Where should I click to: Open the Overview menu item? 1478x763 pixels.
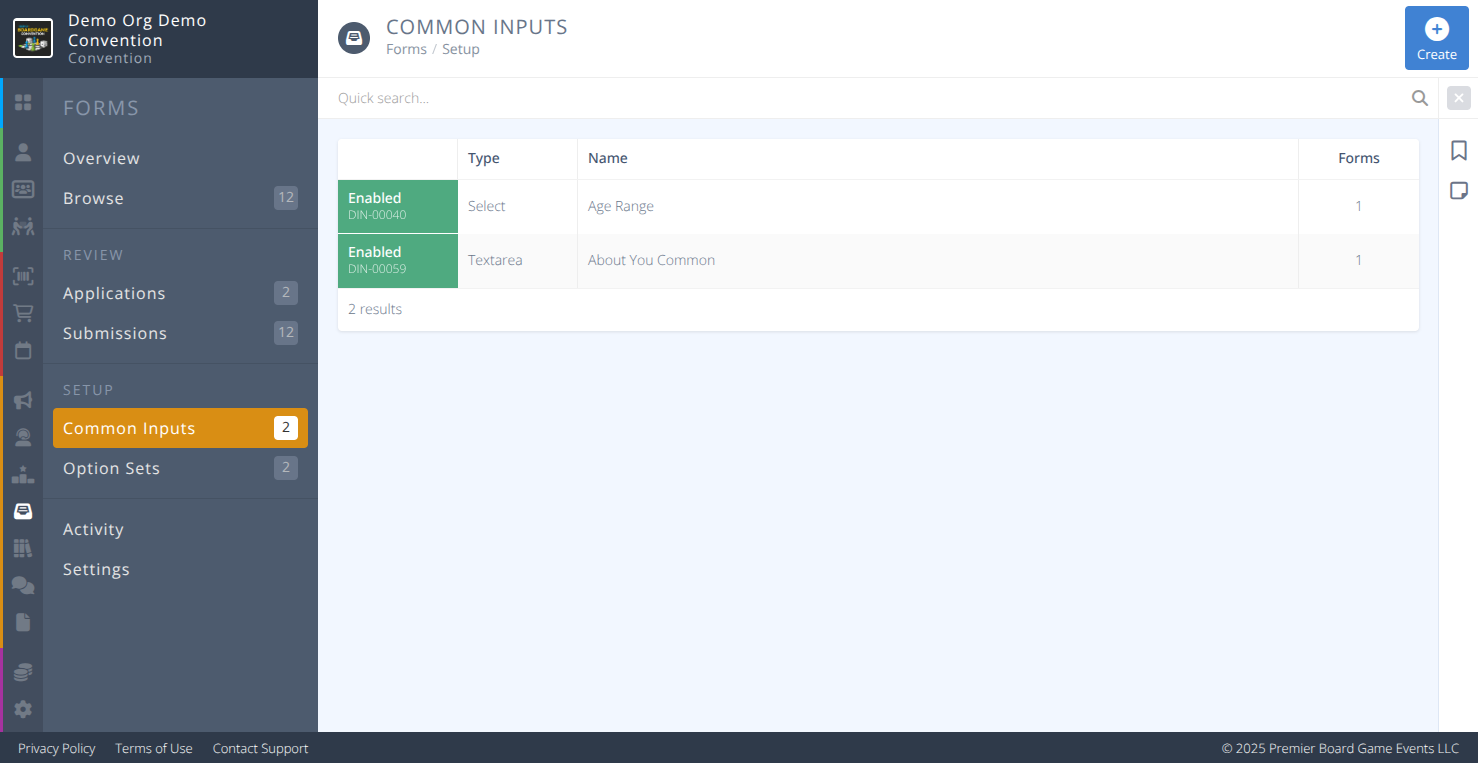tap(101, 158)
